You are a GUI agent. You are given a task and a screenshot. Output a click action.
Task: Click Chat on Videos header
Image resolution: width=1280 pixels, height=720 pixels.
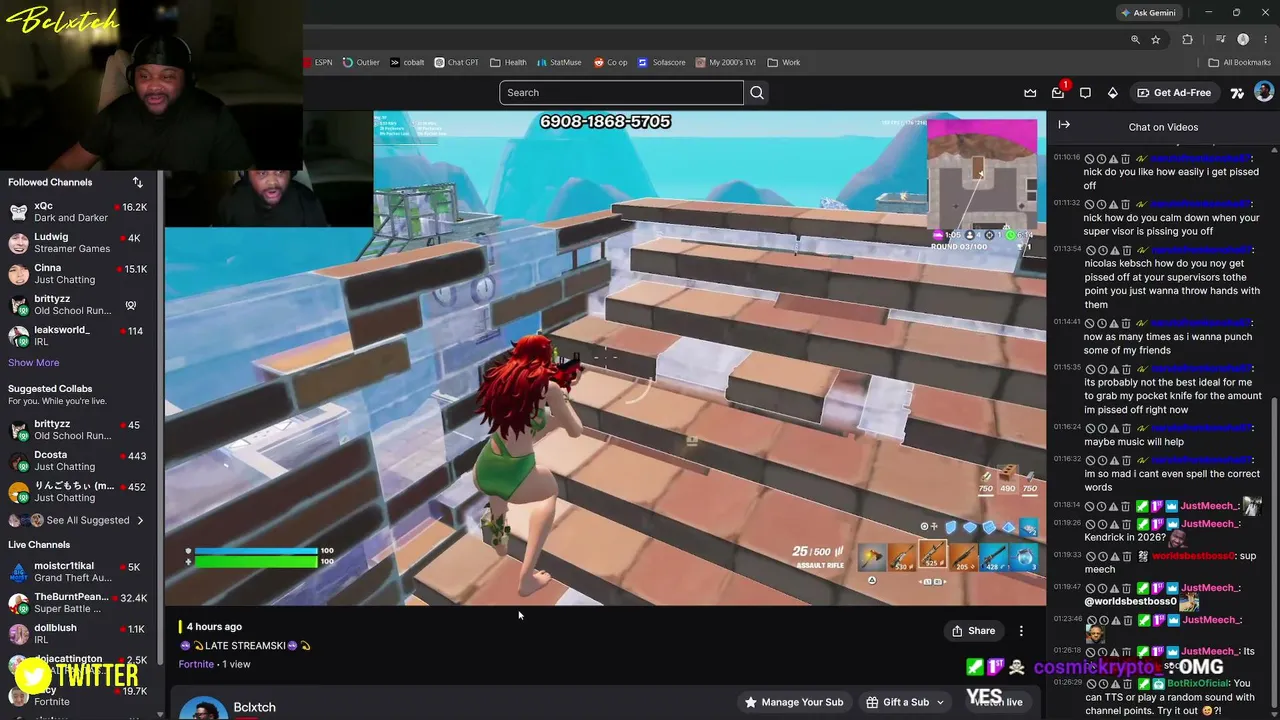(x=1163, y=127)
